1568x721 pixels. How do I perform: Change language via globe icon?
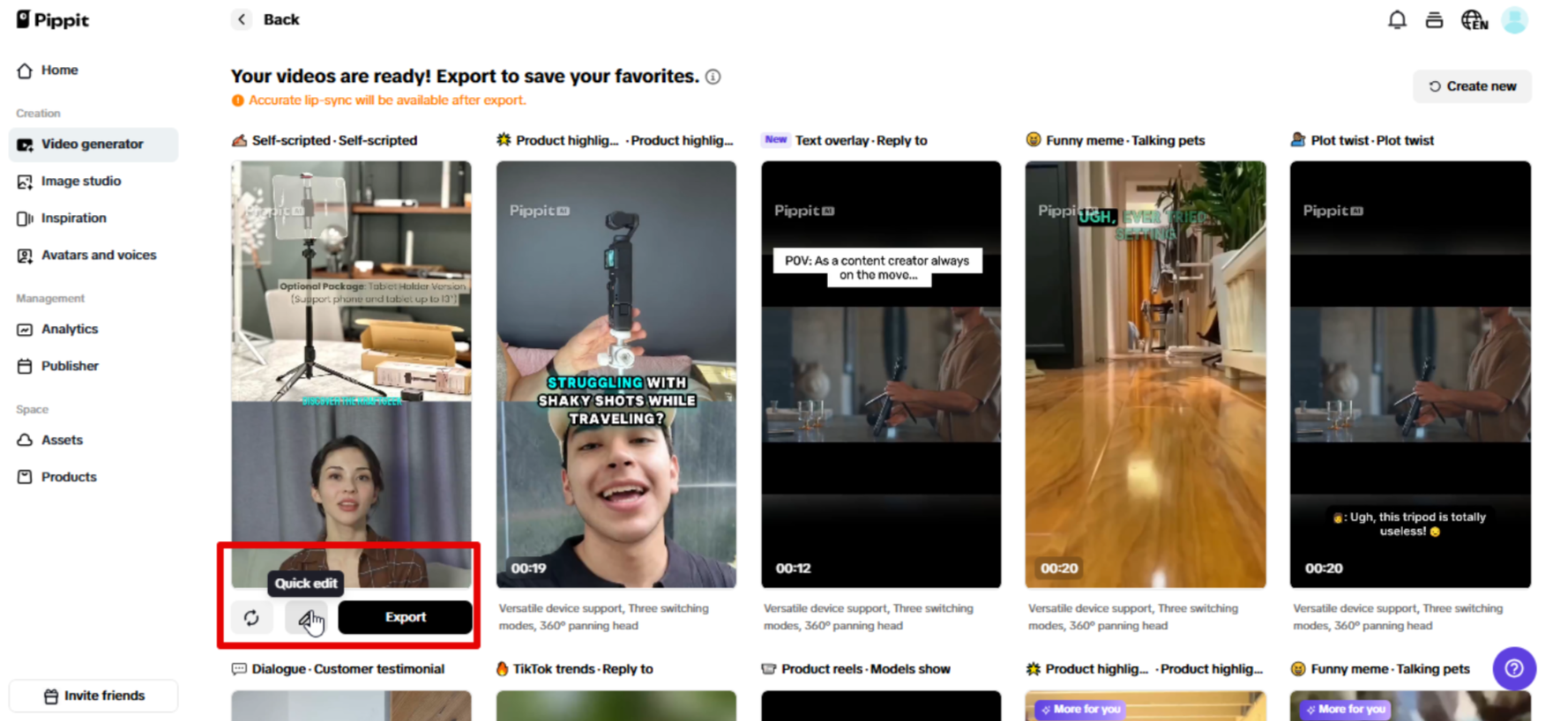point(1475,19)
